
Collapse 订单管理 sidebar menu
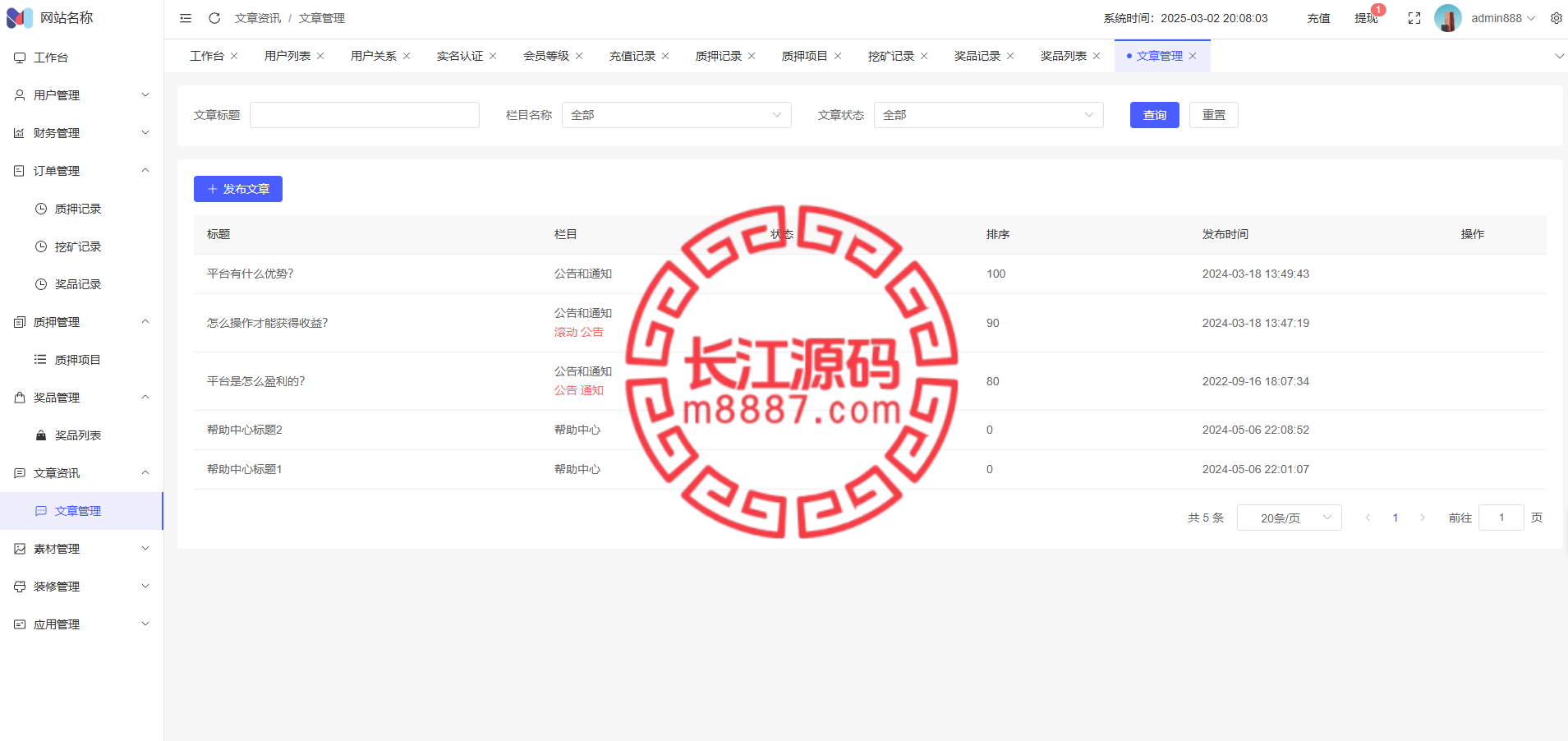click(81, 171)
